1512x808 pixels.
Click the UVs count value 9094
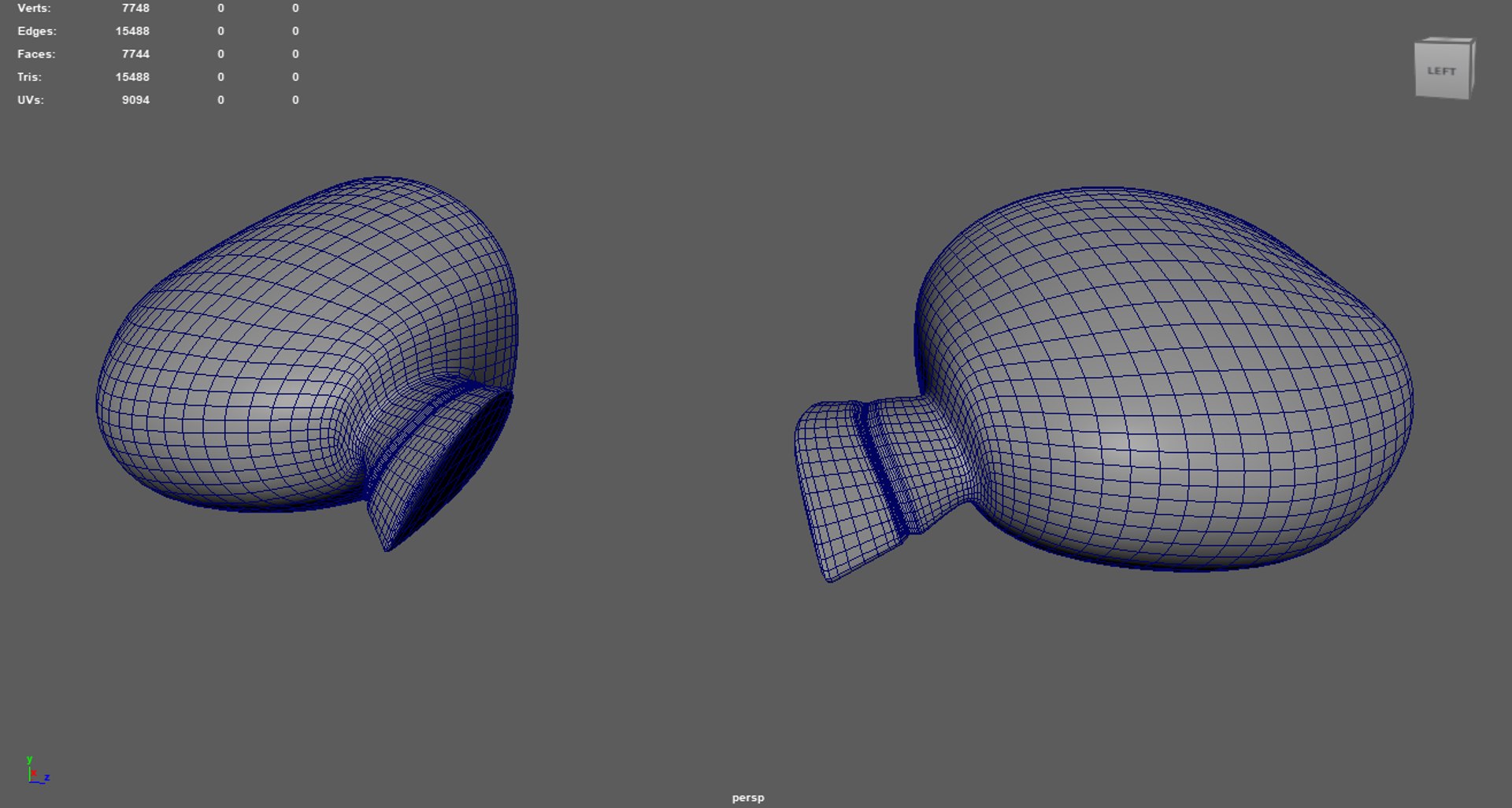(x=135, y=100)
